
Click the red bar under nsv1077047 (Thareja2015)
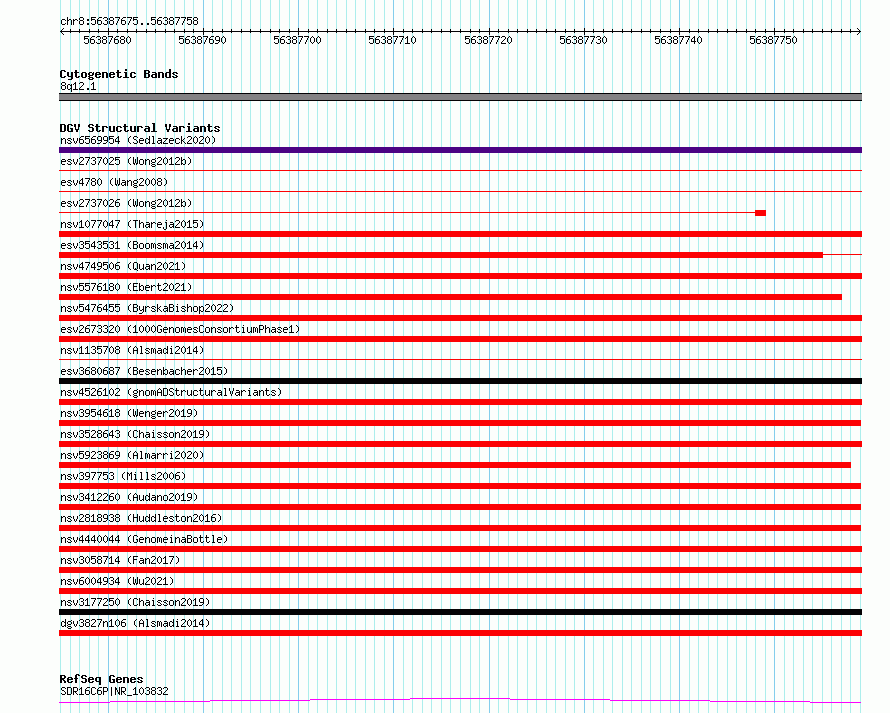(x=460, y=234)
